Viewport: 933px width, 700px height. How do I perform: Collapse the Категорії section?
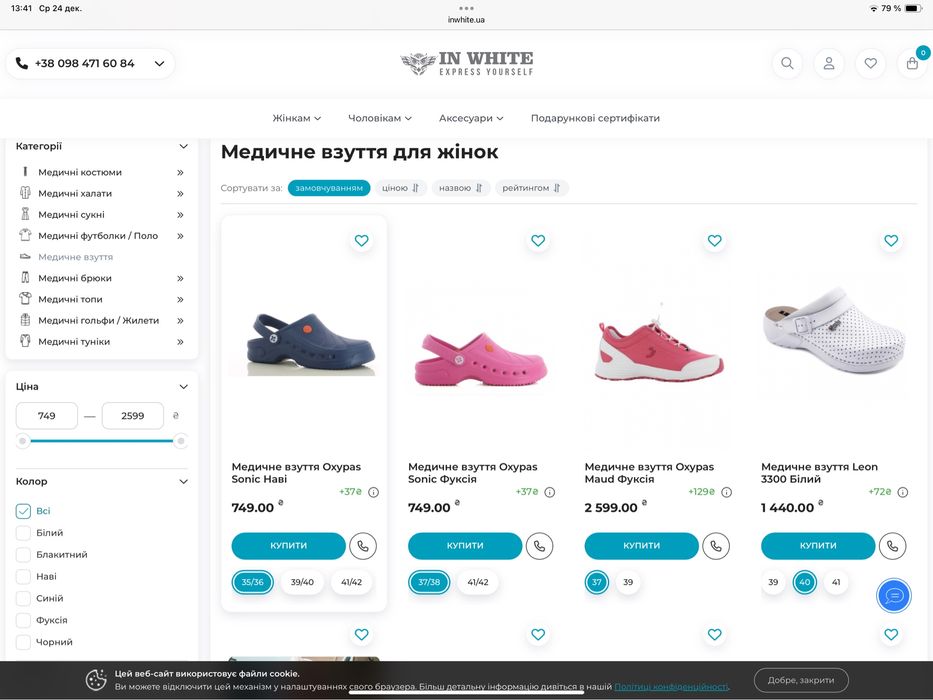[183, 146]
